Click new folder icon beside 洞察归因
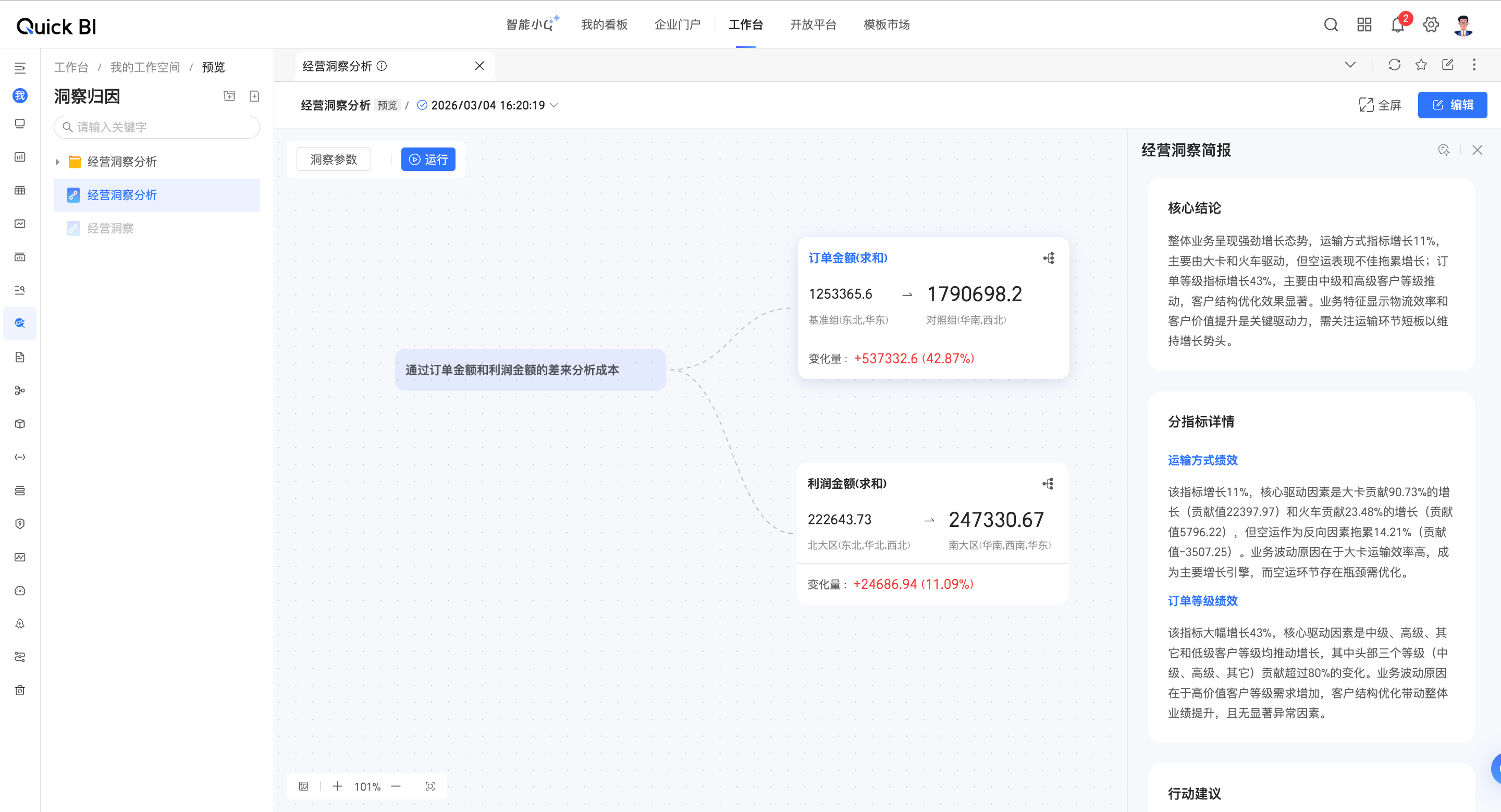The width and height of the screenshot is (1501, 812). coord(229,96)
